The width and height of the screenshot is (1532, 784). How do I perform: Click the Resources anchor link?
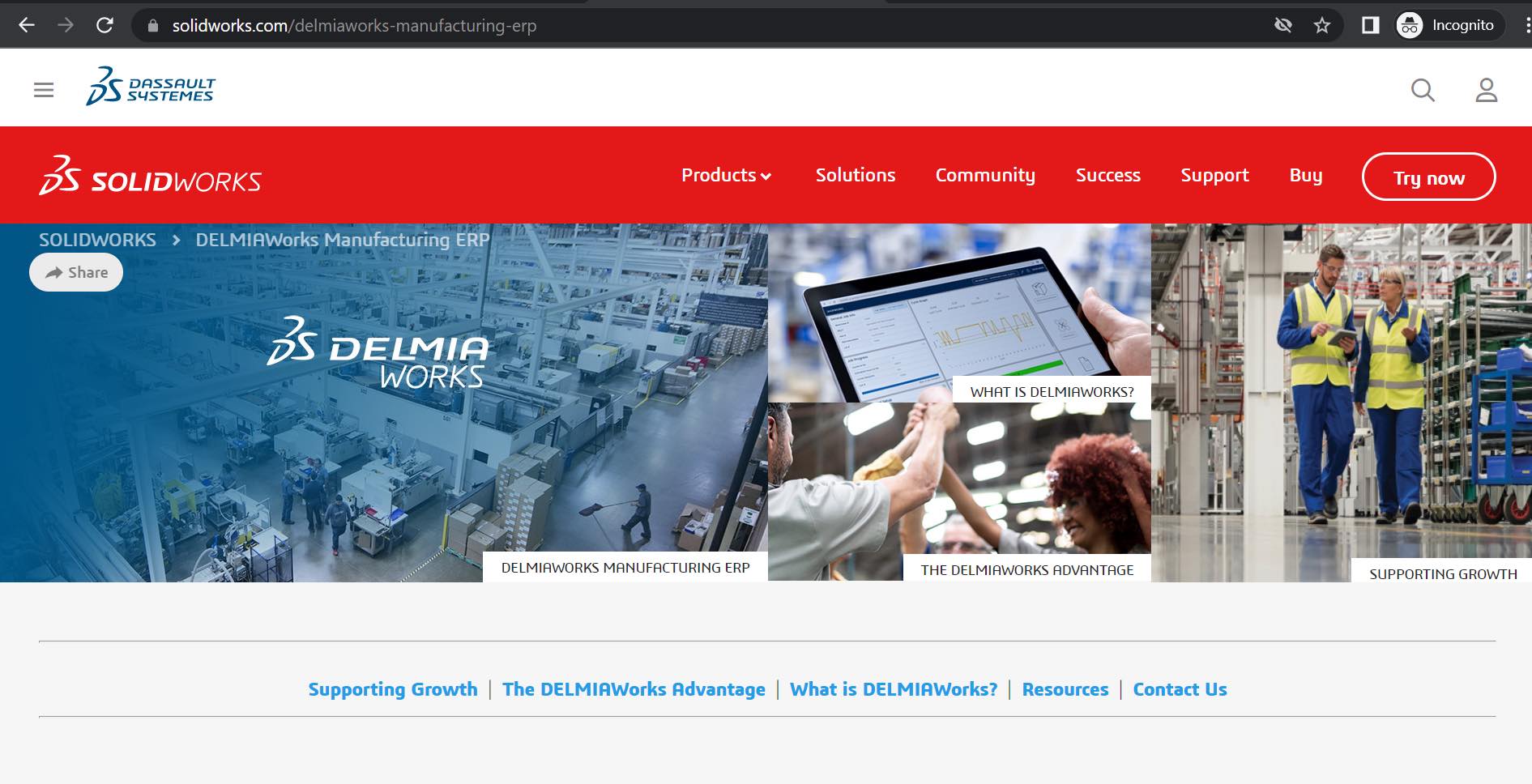(x=1065, y=689)
